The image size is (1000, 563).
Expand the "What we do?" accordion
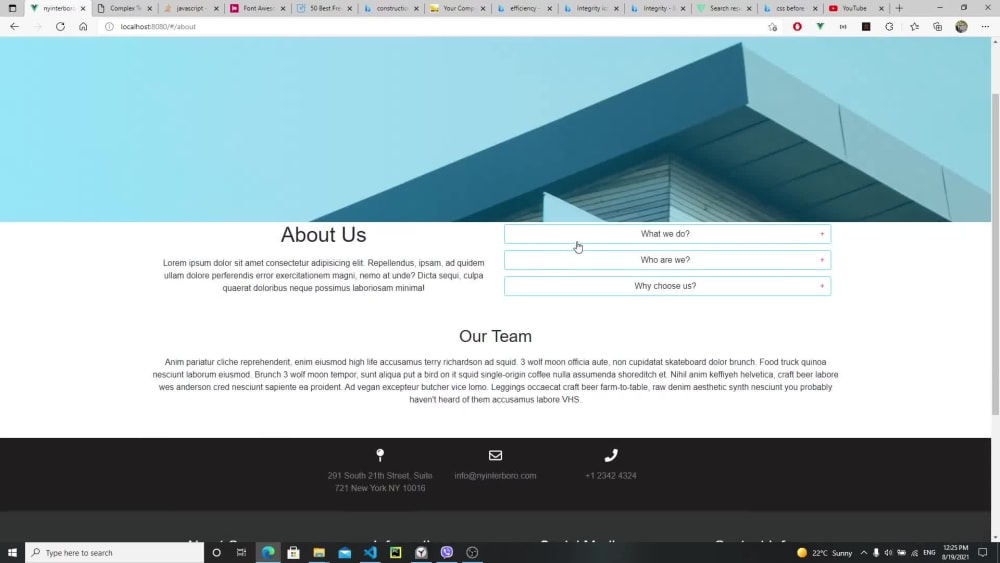tap(667, 234)
